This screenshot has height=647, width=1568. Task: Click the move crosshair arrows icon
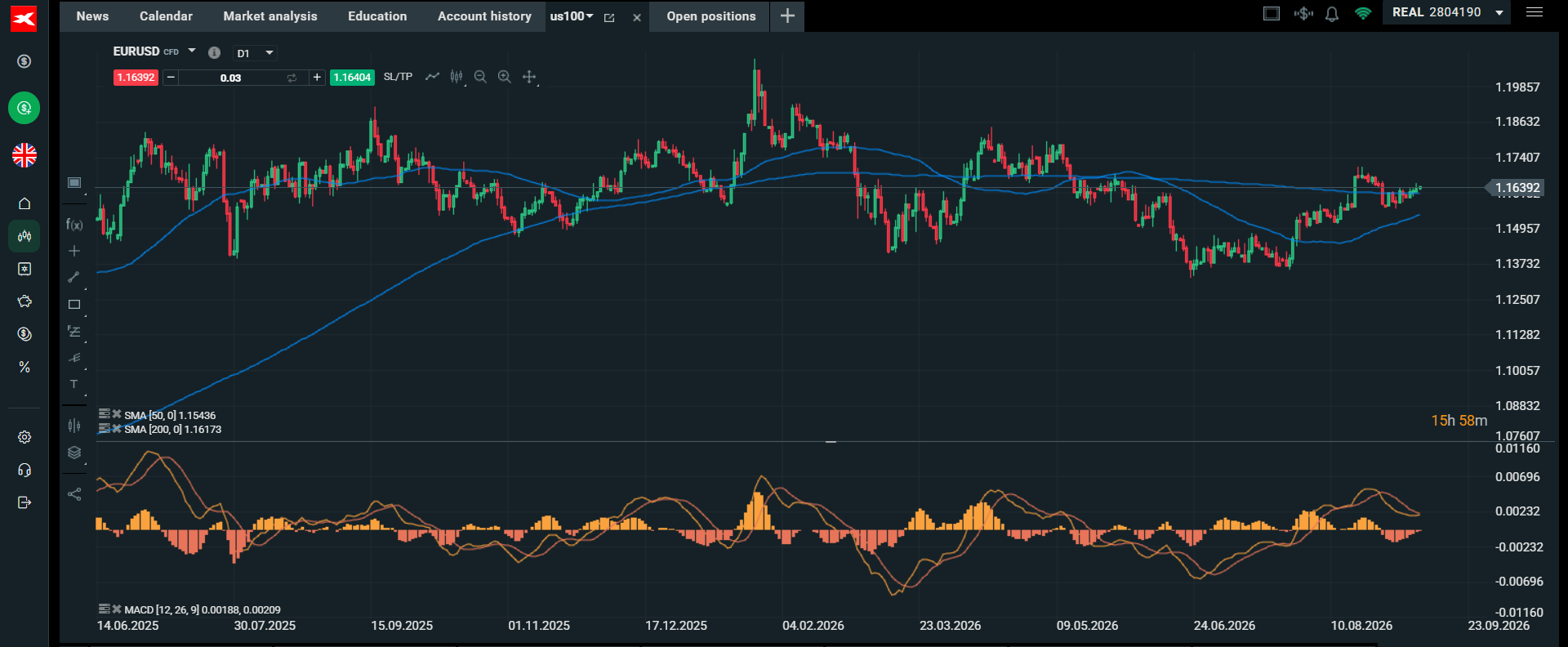(x=529, y=77)
